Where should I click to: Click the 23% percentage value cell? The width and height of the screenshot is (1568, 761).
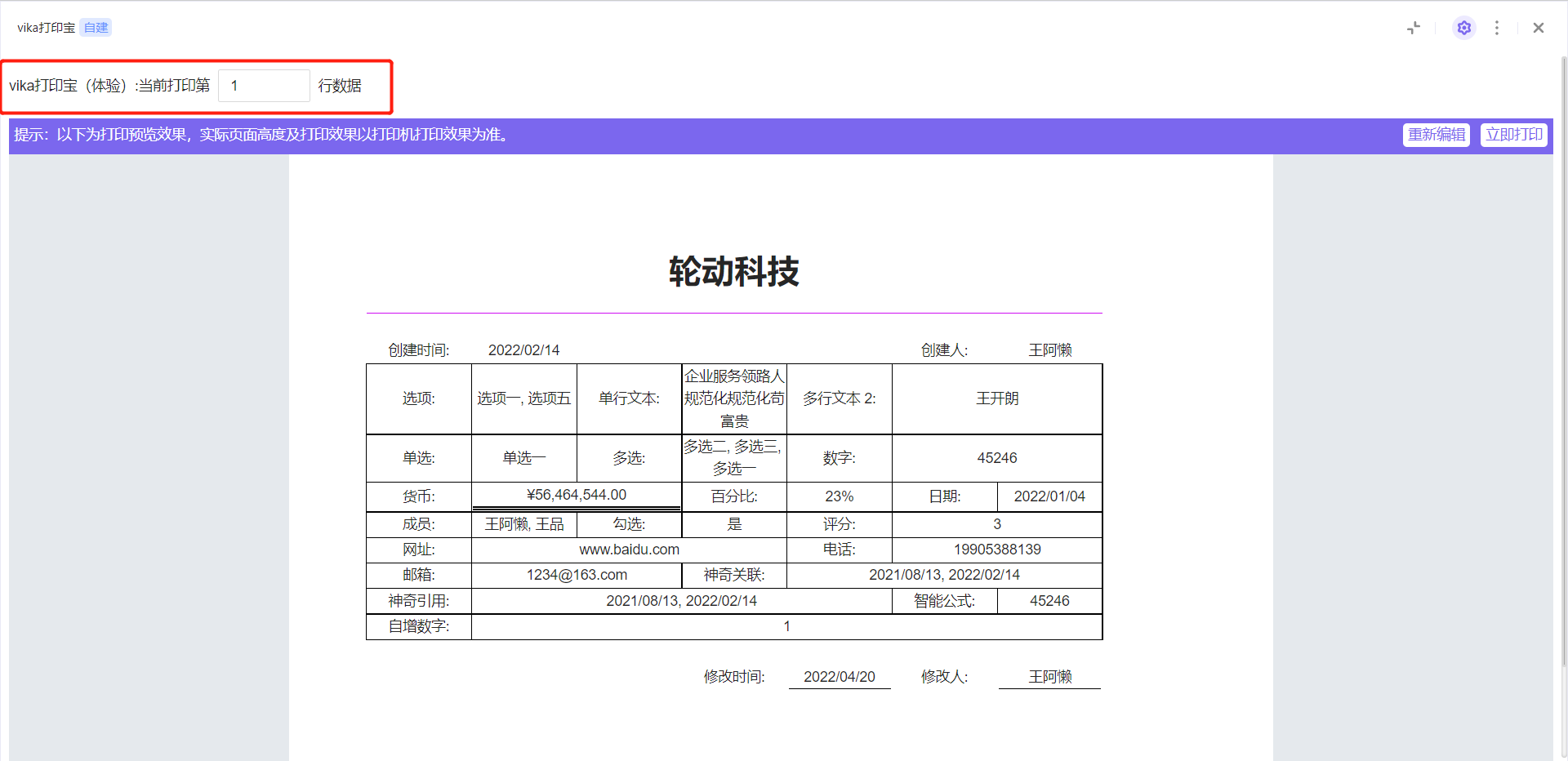[839, 496]
